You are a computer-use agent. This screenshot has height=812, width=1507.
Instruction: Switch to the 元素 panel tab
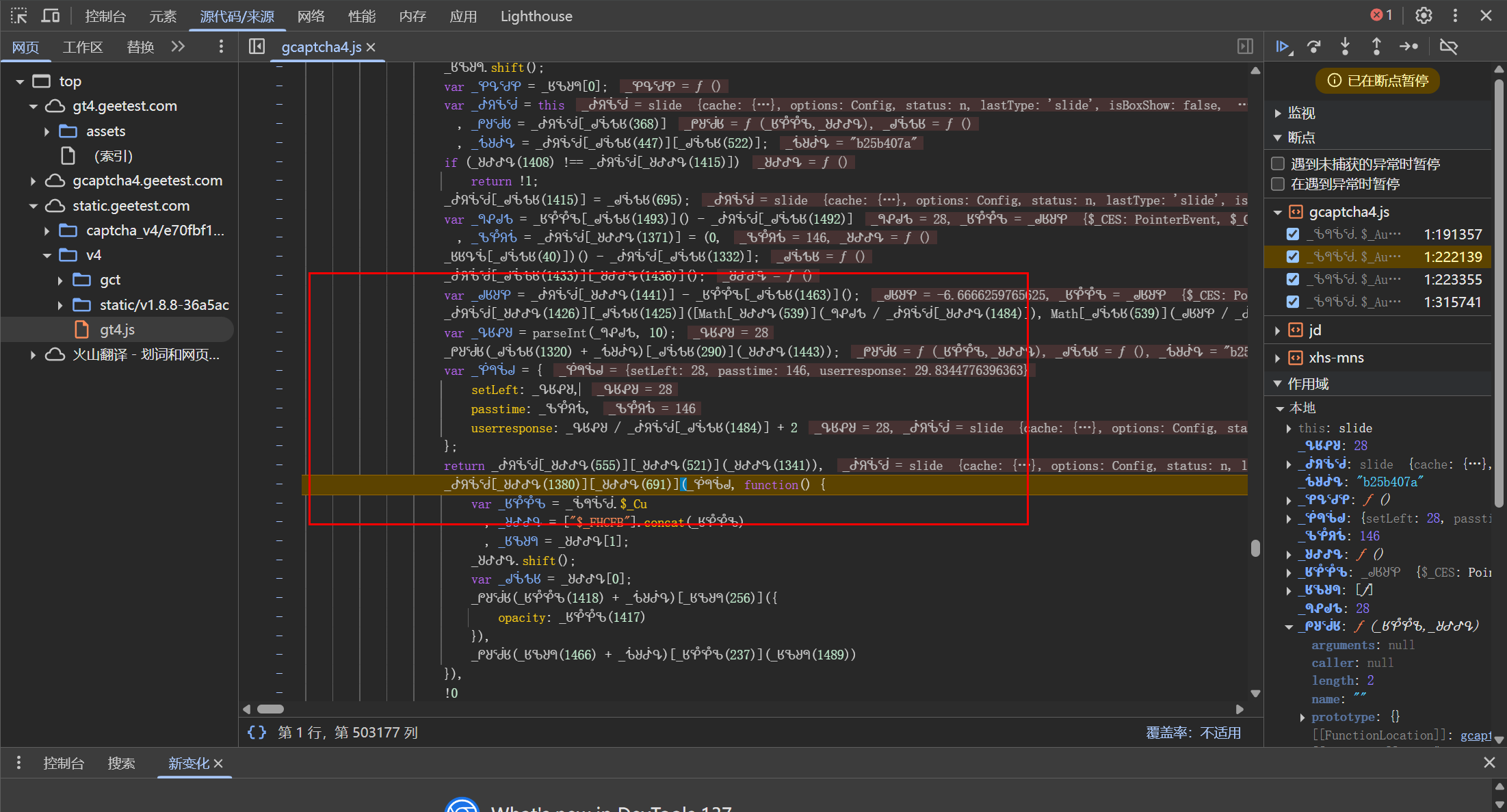point(163,16)
